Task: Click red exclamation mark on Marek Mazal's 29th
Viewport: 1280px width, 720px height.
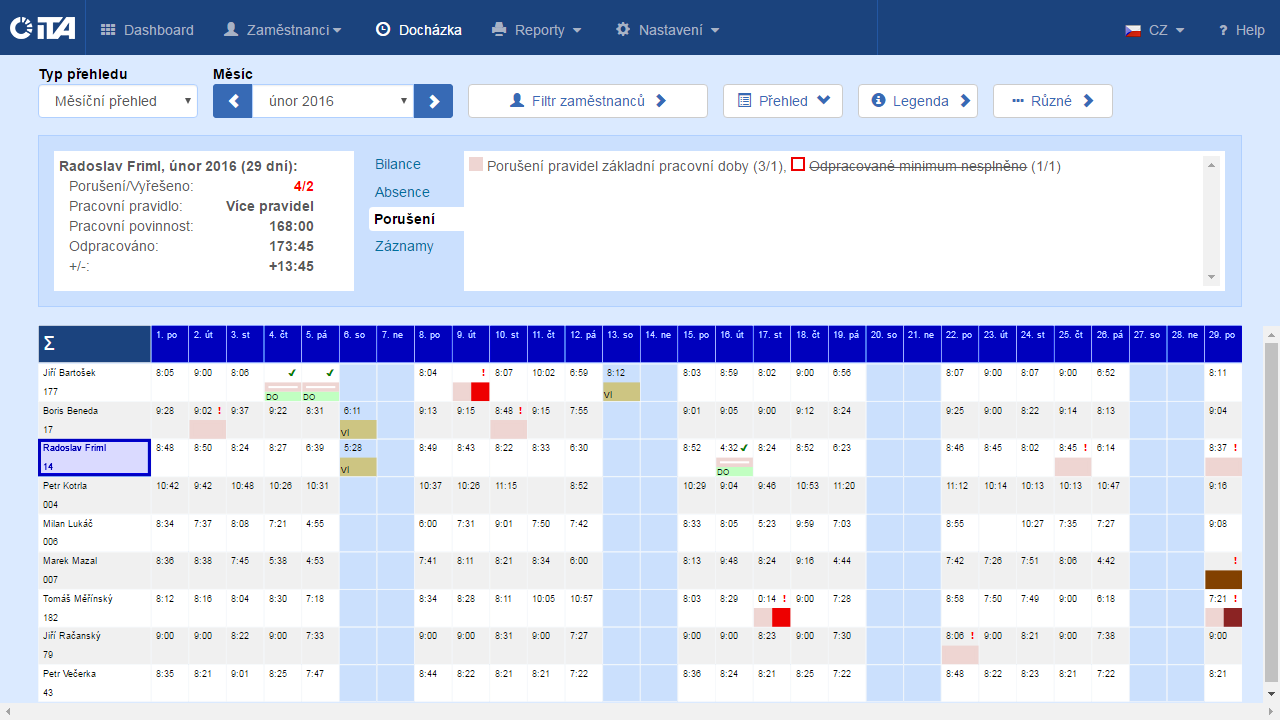Action: [x=1236, y=561]
